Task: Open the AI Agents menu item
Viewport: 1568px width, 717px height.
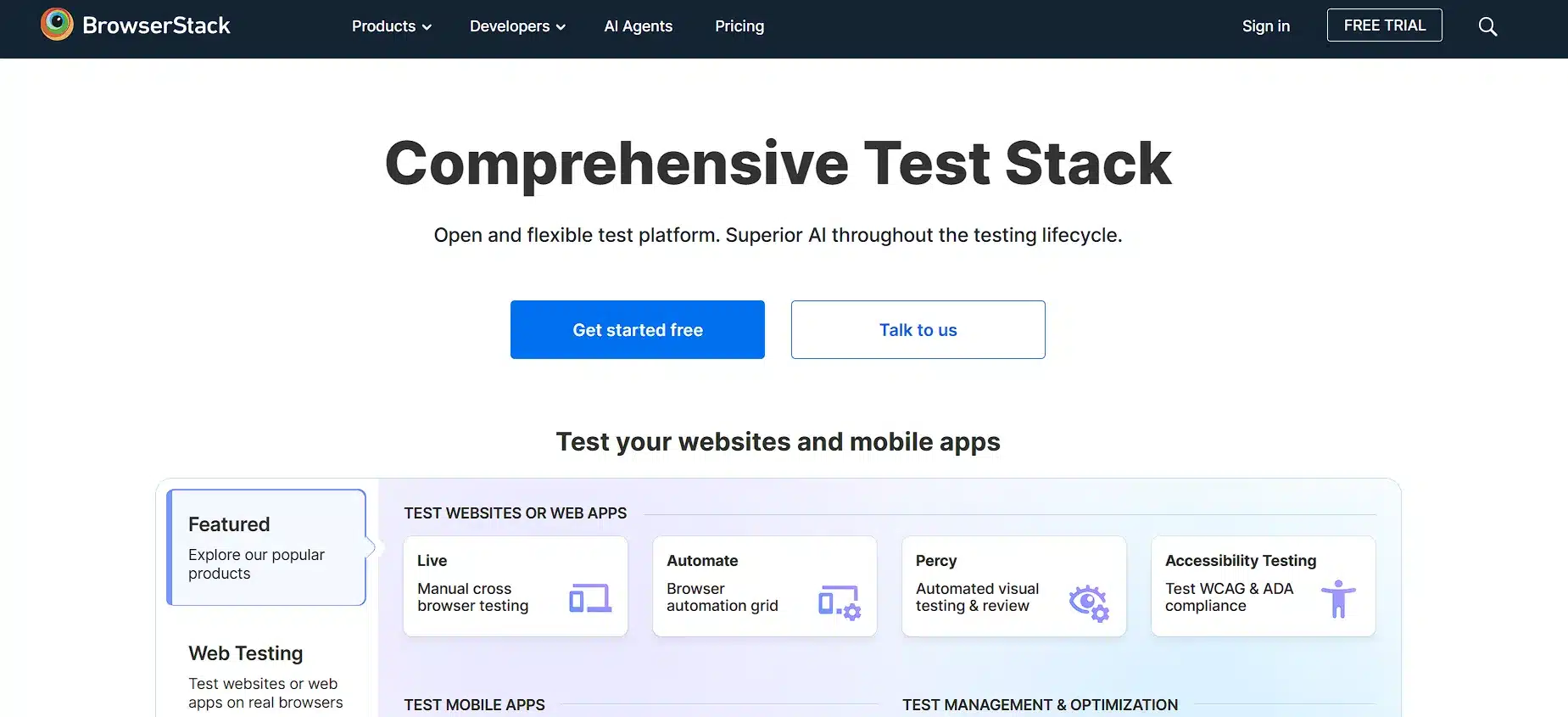Action: click(x=639, y=26)
